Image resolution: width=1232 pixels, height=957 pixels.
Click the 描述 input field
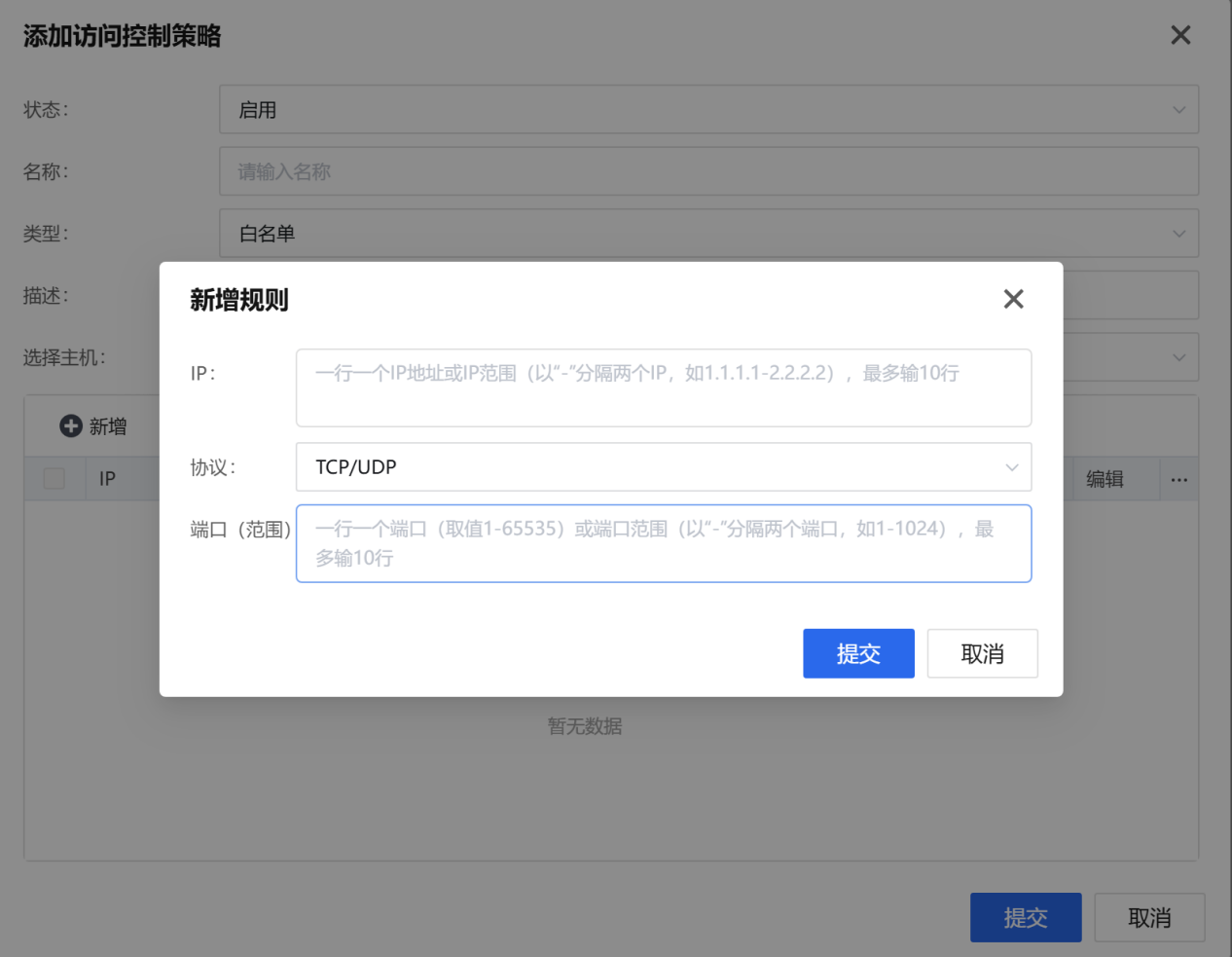pos(1129,295)
